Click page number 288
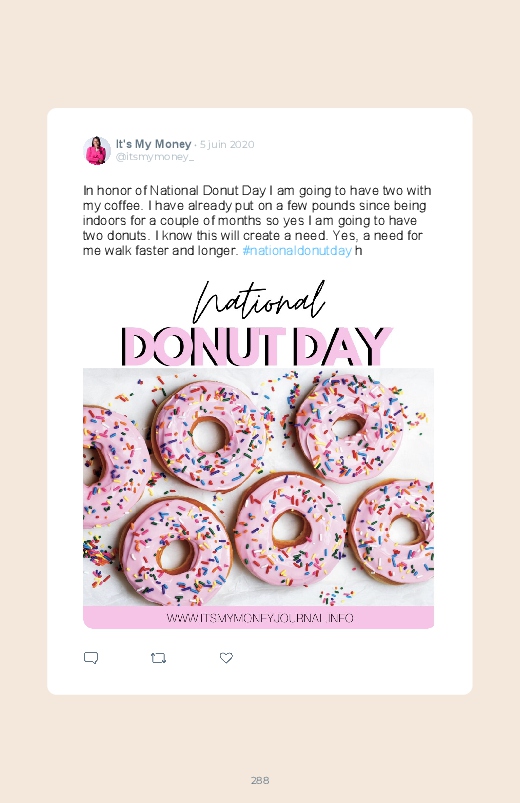The width and height of the screenshot is (520, 803). [x=260, y=780]
